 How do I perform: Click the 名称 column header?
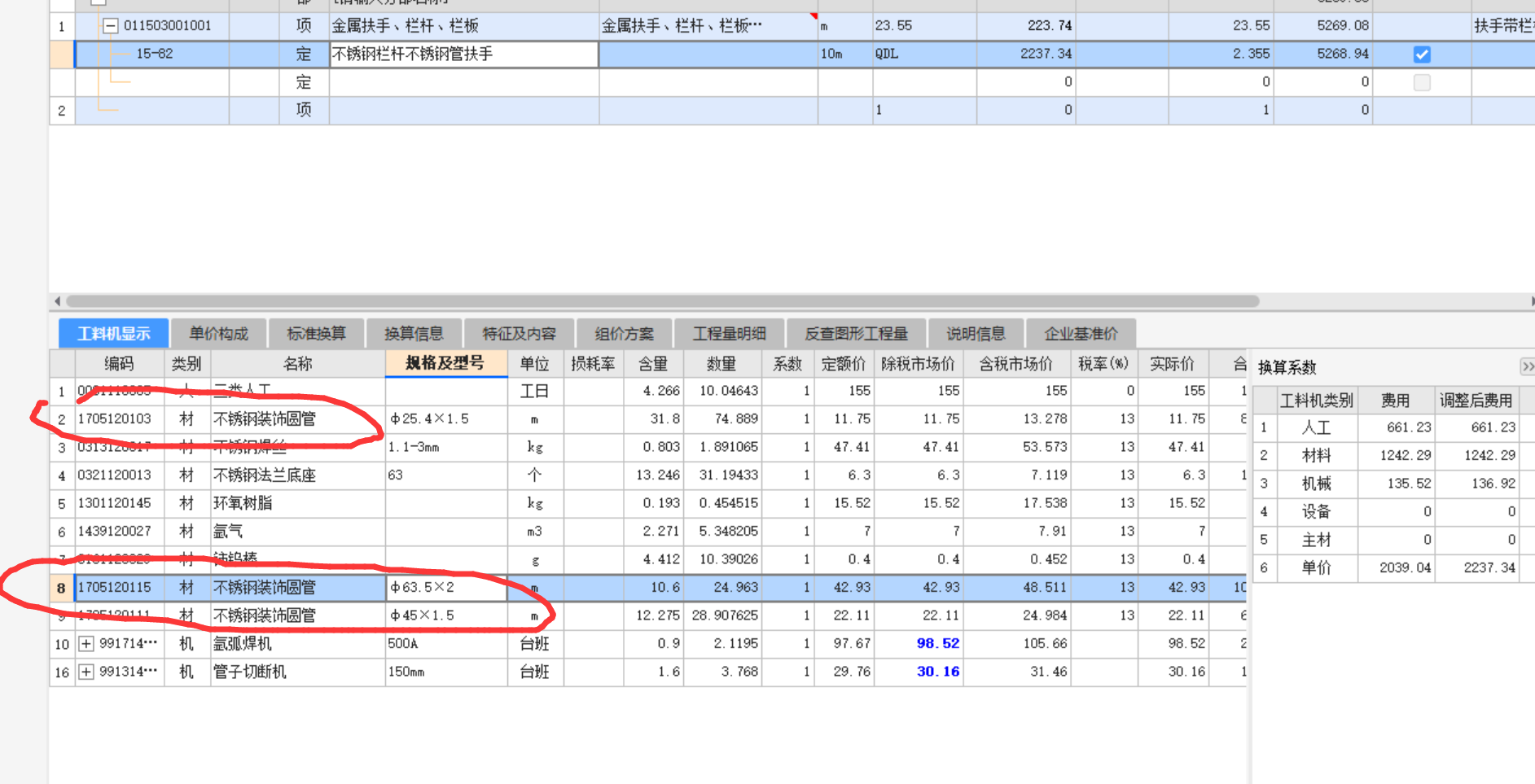(x=297, y=364)
